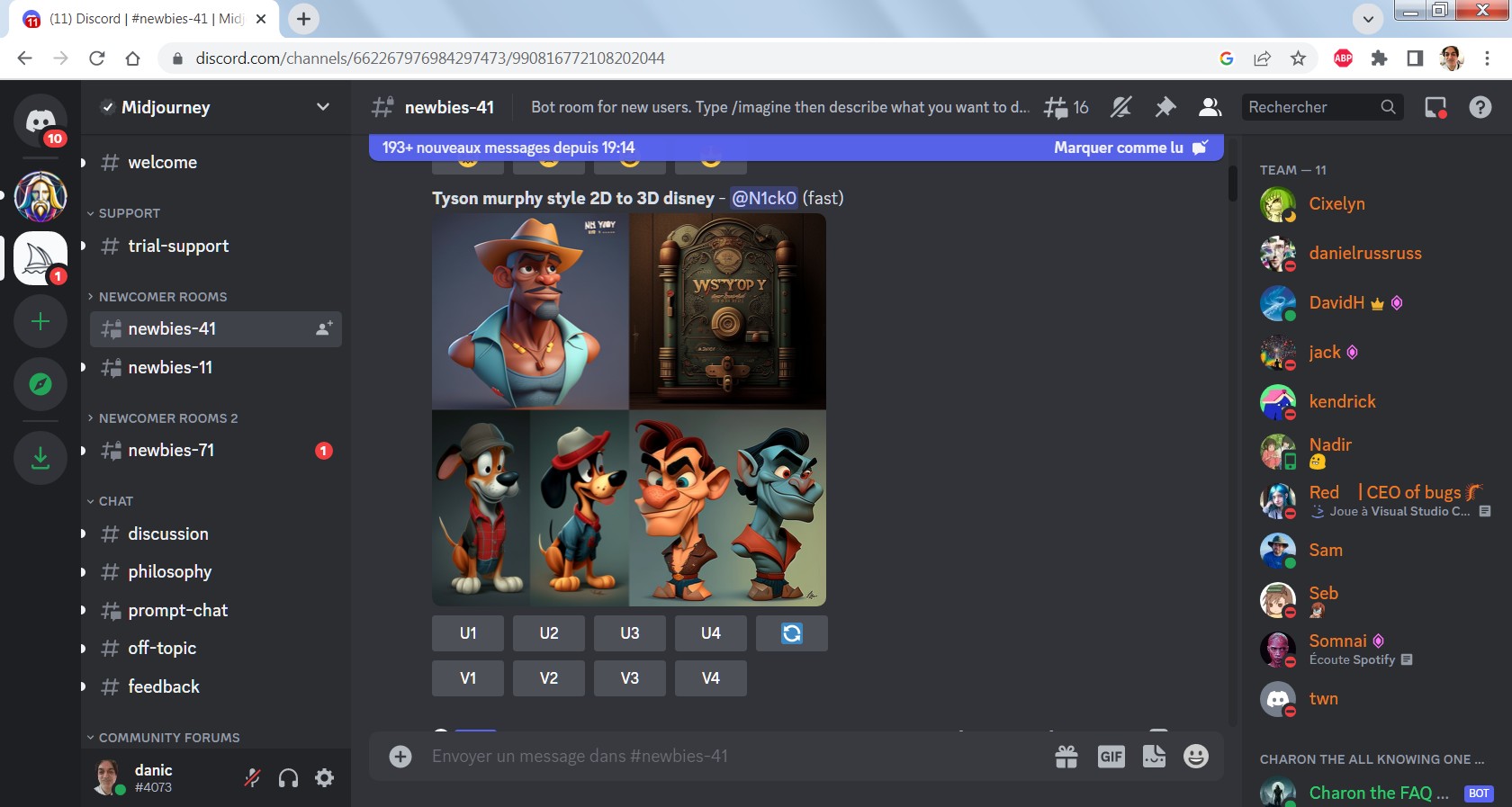Open a new browser tab
This screenshot has width=1512, height=807.
tap(303, 19)
